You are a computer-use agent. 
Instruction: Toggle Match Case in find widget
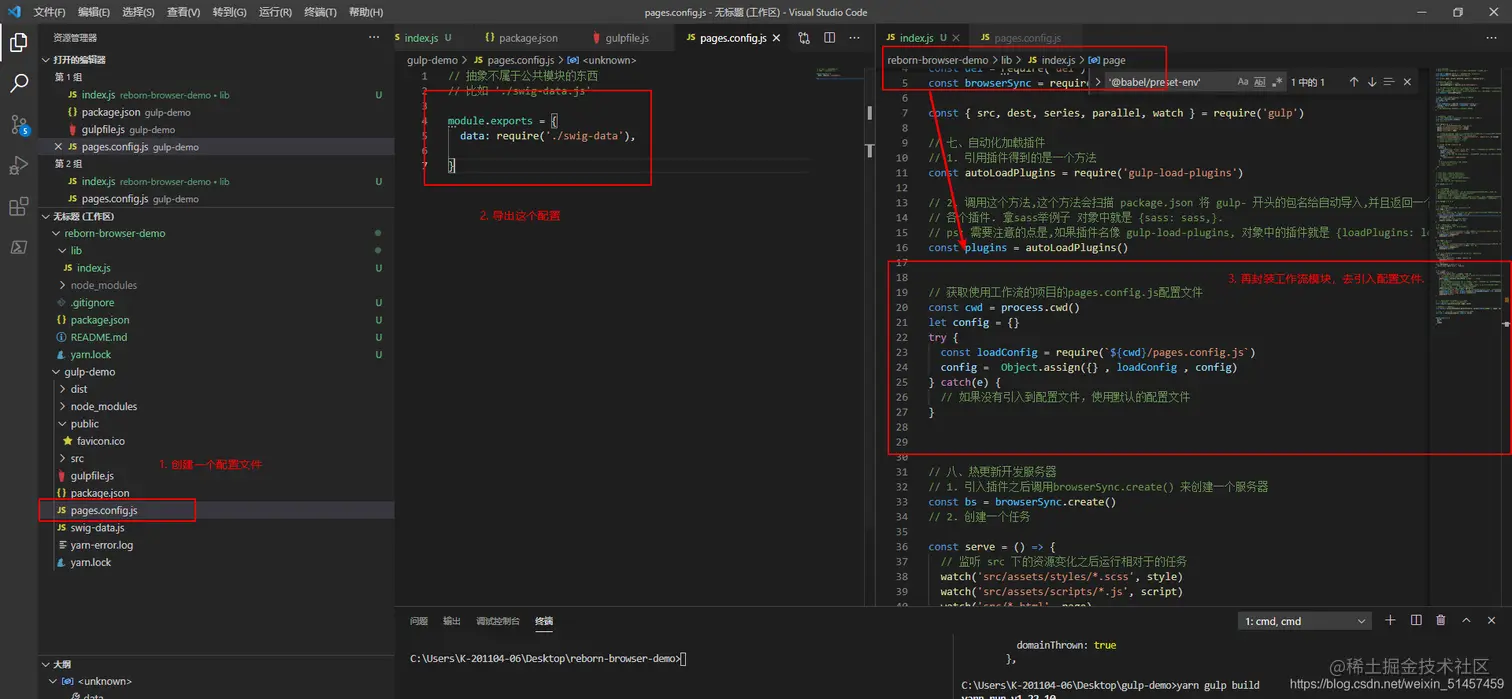pos(1243,82)
